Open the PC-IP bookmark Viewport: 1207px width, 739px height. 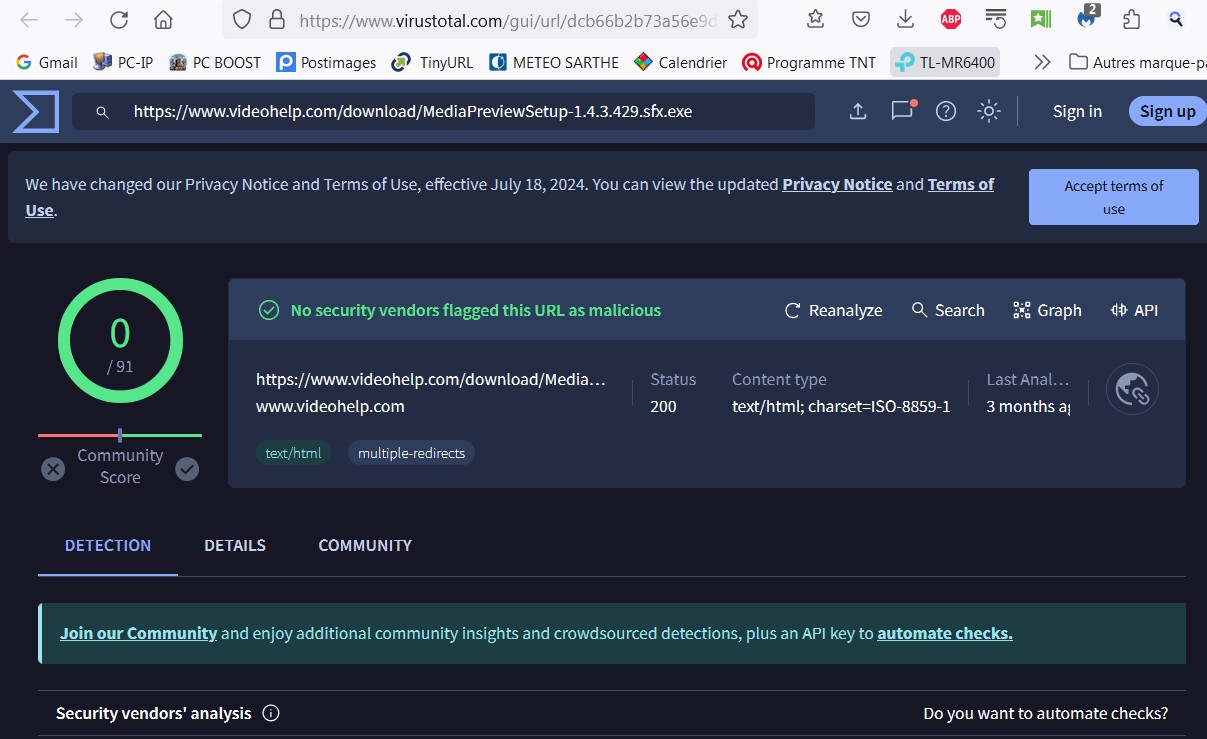[123, 62]
